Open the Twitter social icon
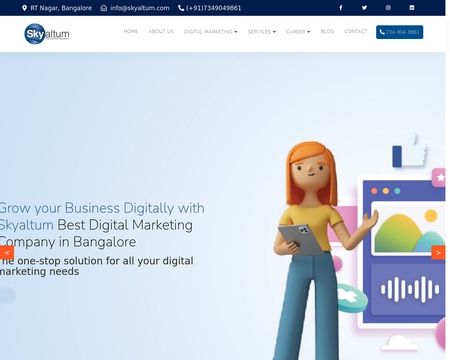This screenshot has height=360, width=450. click(x=364, y=8)
